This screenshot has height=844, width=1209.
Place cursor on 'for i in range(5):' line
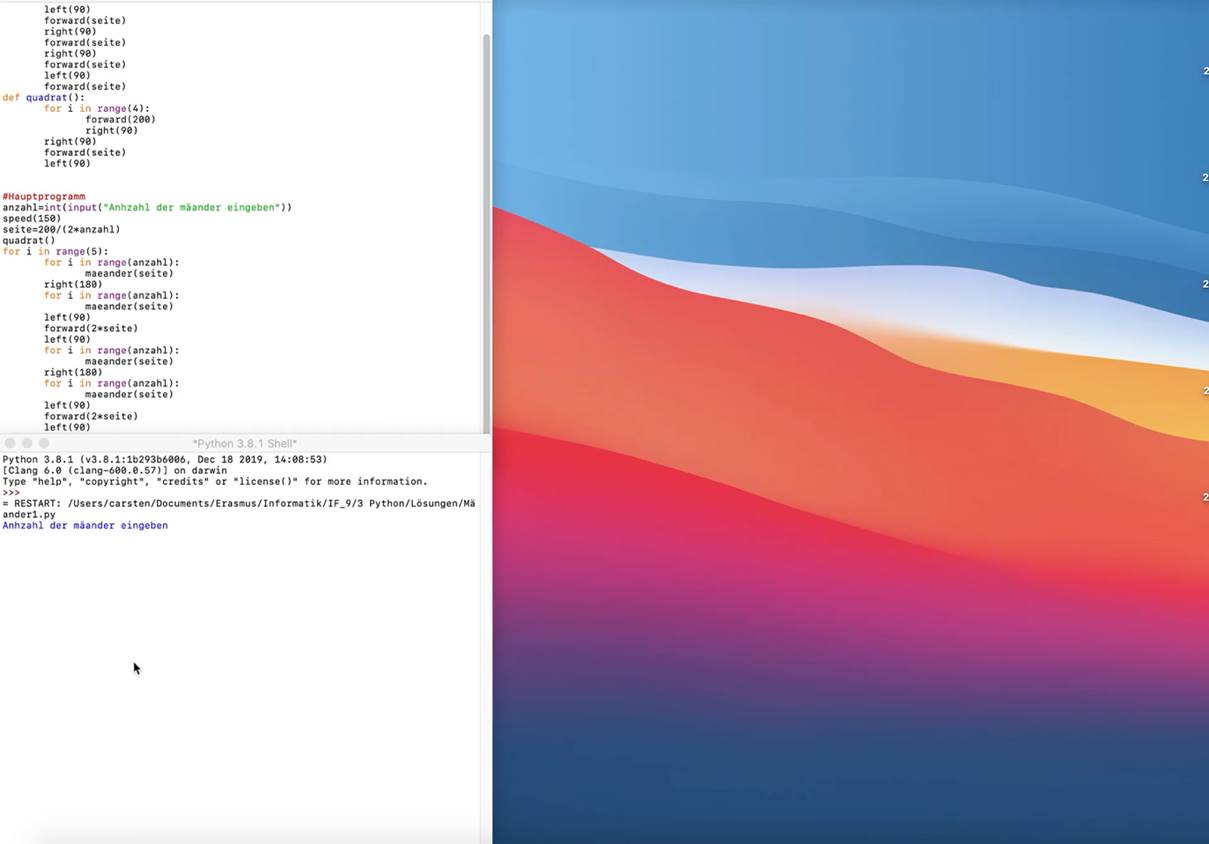click(55, 252)
